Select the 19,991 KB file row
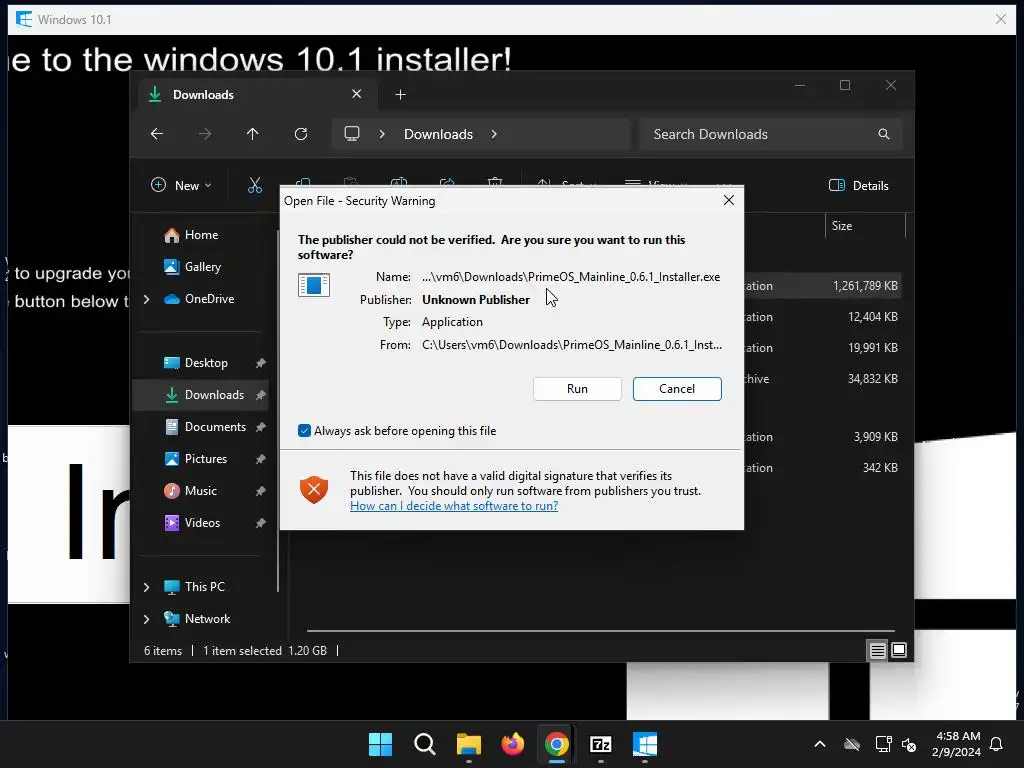The height and width of the screenshot is (768, 1024). [x=824, y=347]
